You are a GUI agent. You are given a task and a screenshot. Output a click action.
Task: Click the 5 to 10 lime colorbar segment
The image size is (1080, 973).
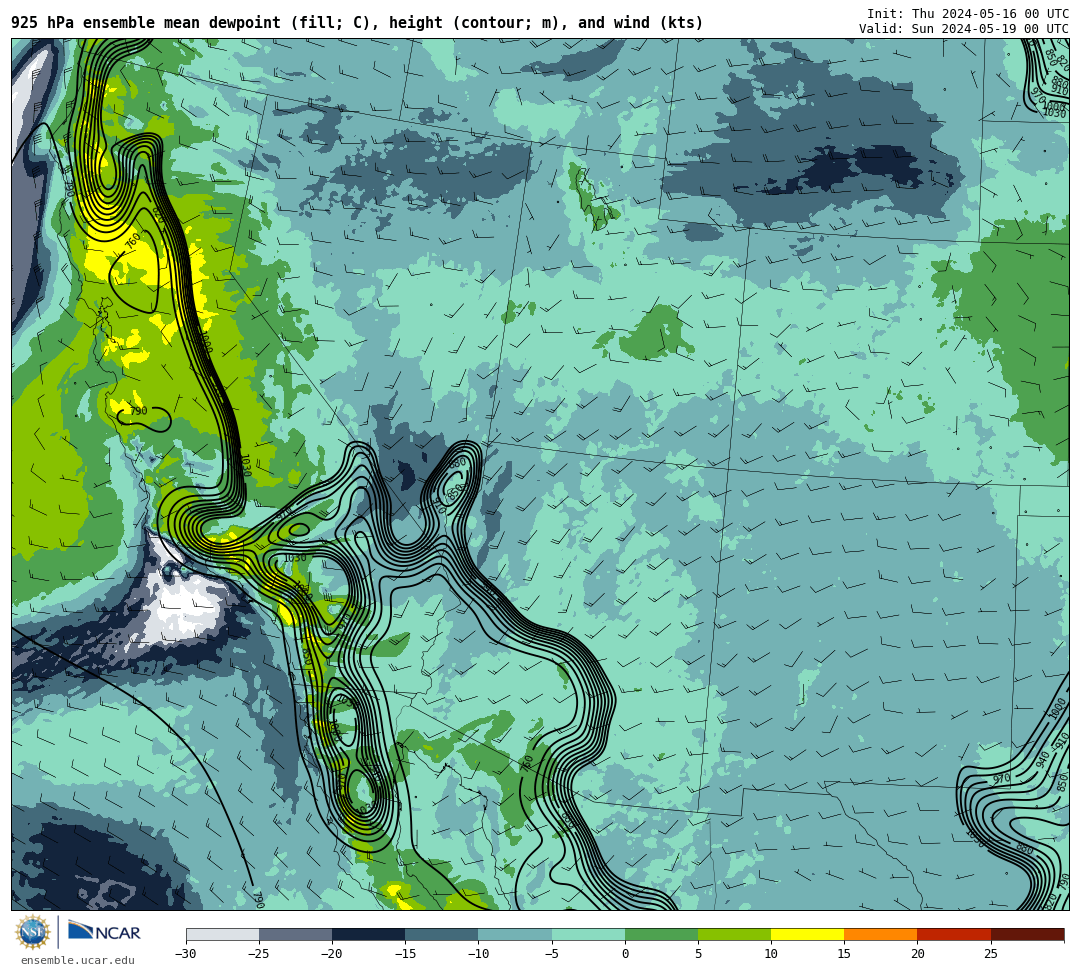coord(734,934)
